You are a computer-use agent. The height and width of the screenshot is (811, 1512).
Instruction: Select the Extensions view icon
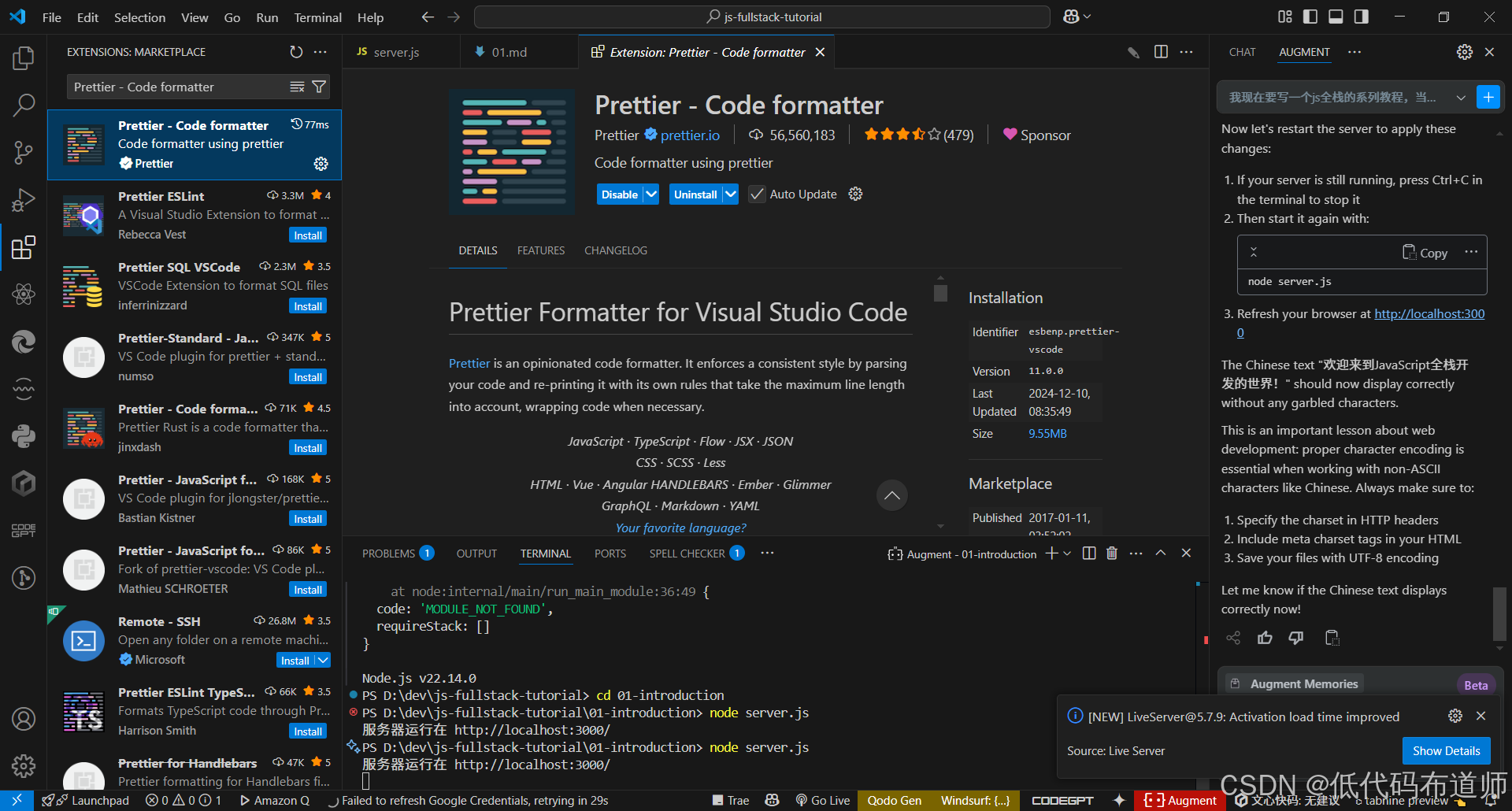(24, 247)
